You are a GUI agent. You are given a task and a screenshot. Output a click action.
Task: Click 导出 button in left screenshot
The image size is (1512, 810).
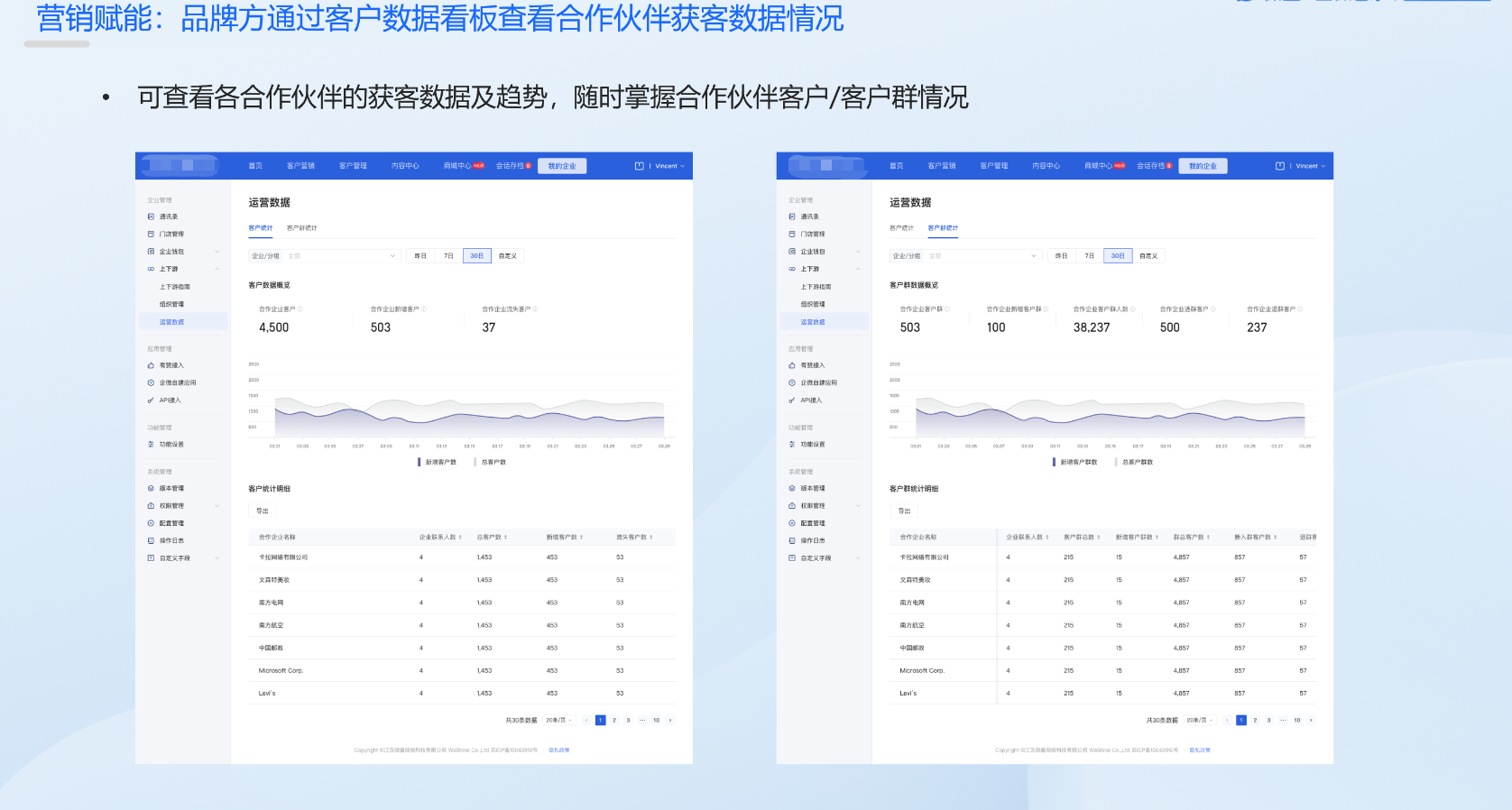[263, 511]
